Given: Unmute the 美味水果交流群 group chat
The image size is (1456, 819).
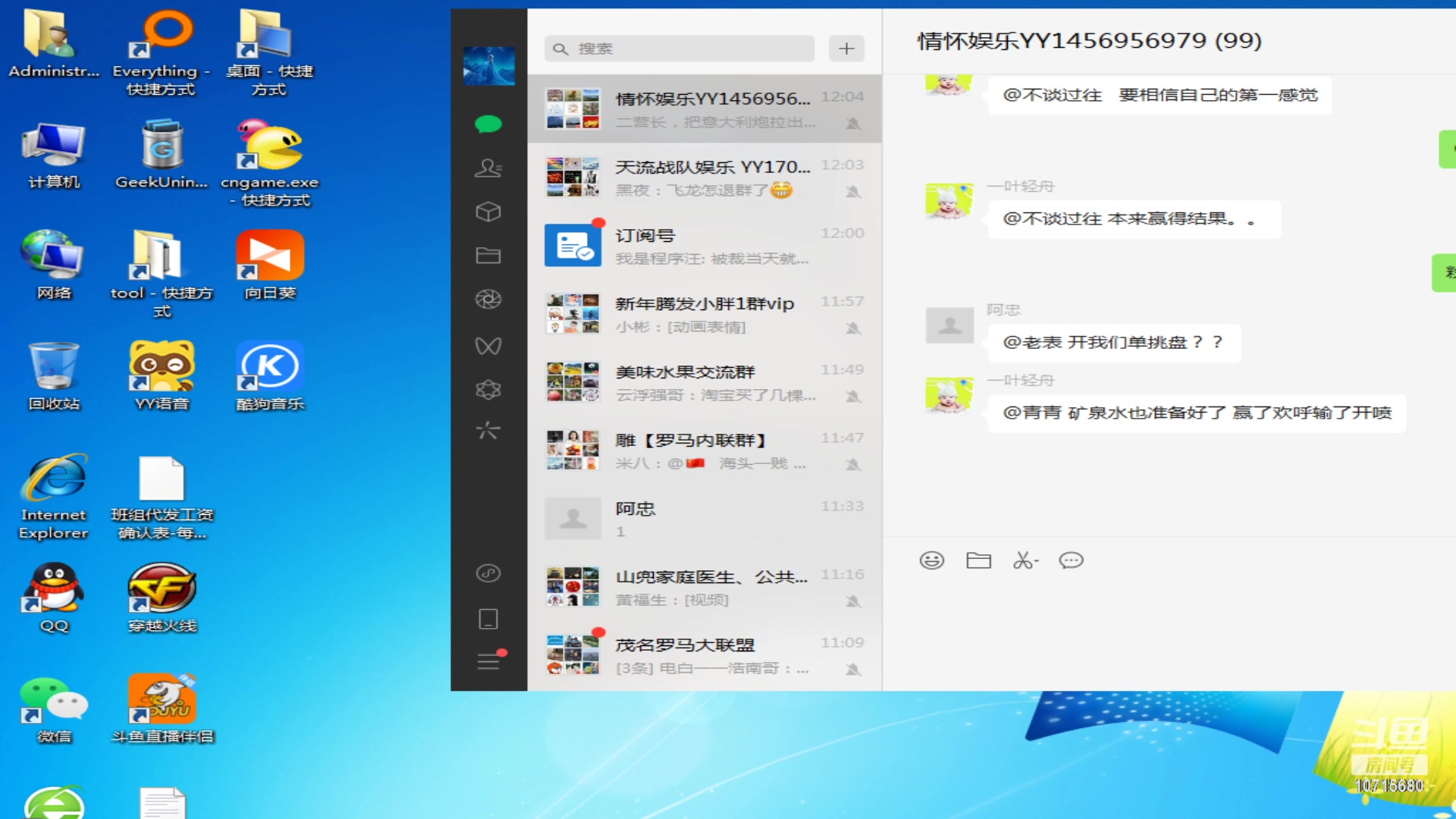Looking at the screenshot, I should 855,397.
